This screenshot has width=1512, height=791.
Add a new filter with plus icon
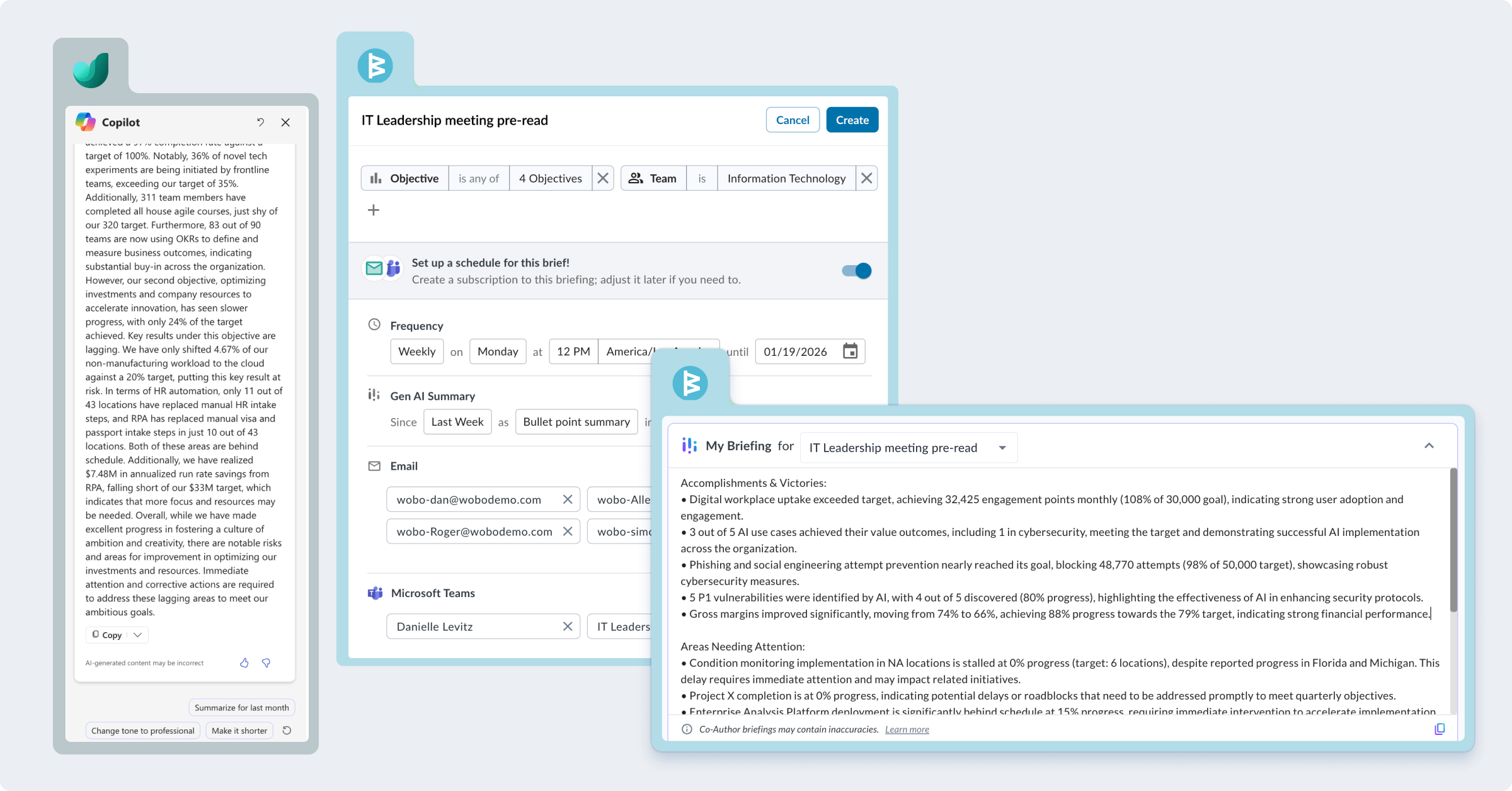[x=374, y=210]
